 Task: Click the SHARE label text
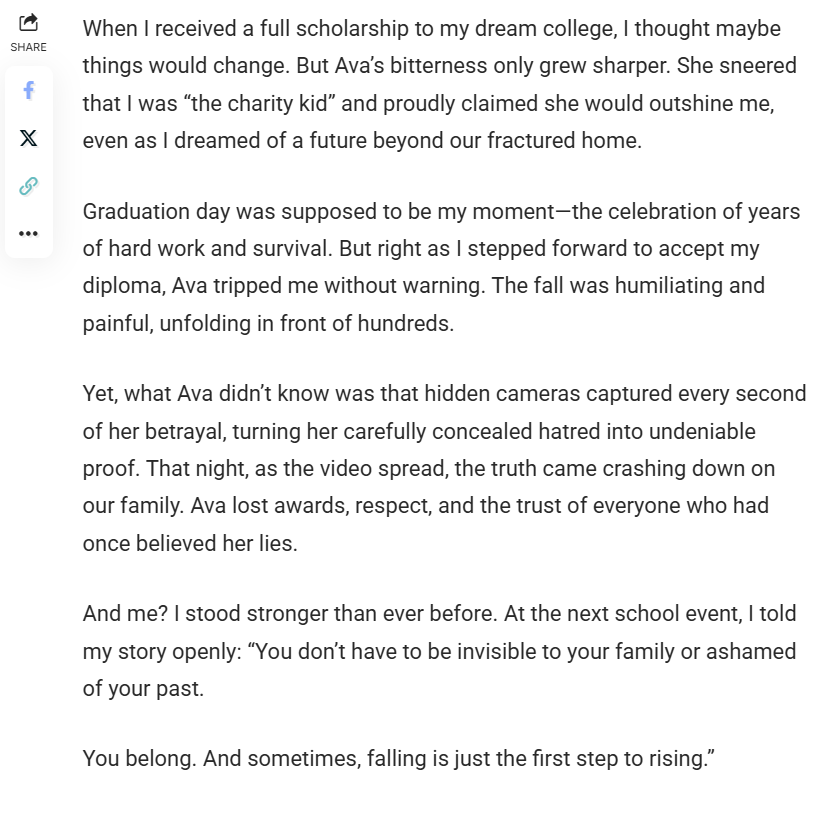(x=28, y=47)
